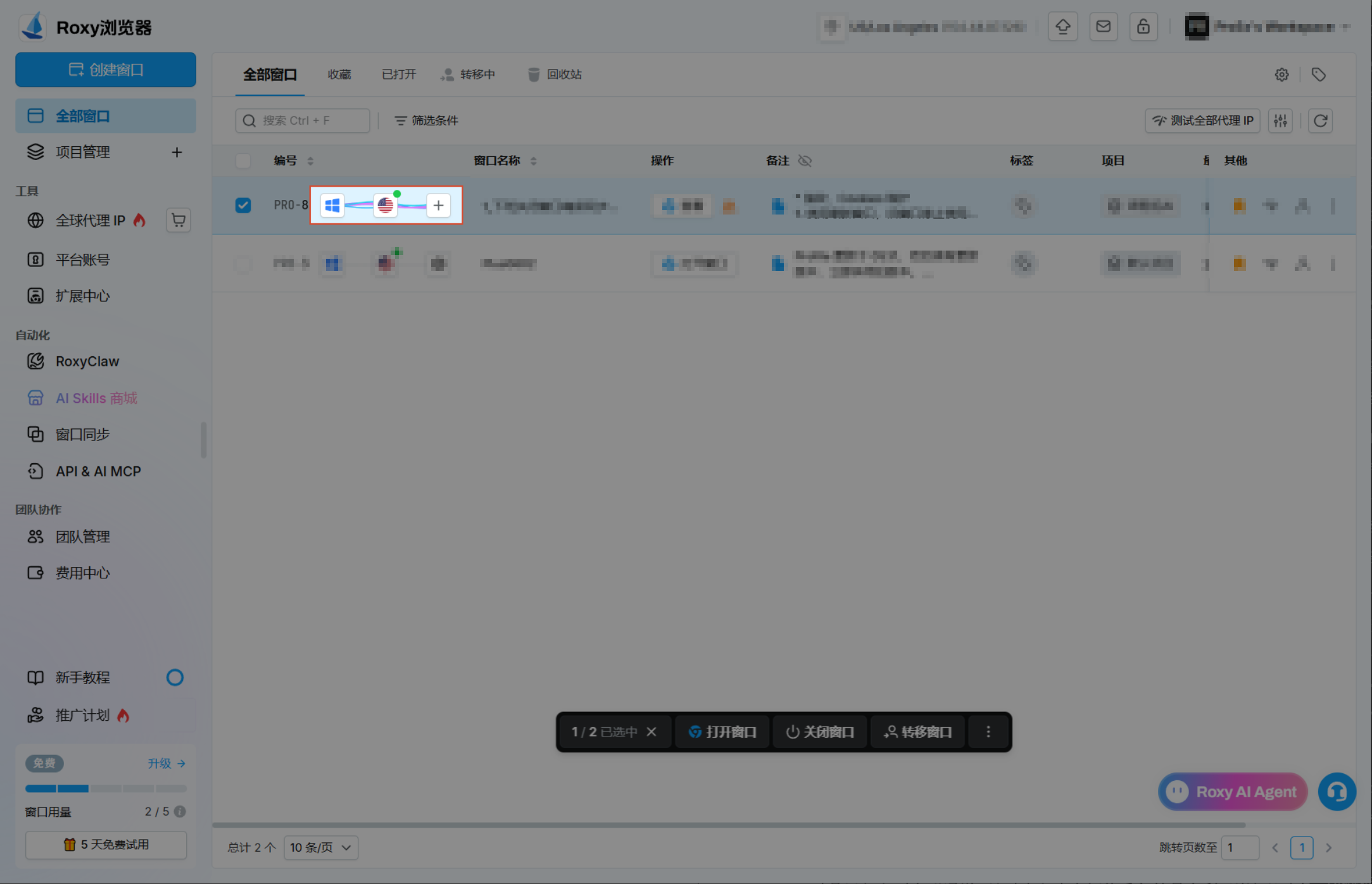Follow the 升级 upgrade link
1372x884 pixels.
click(x=167, y=763)
